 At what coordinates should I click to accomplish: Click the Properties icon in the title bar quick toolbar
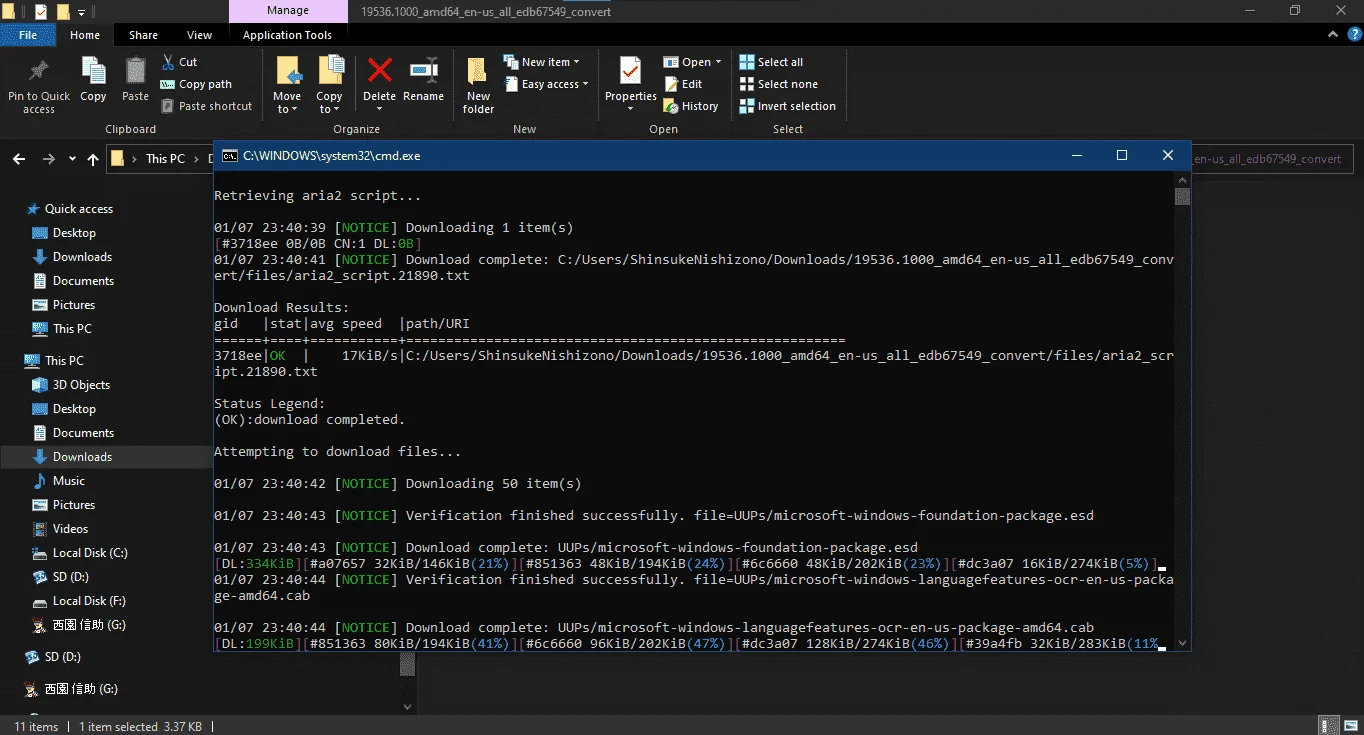41,12
